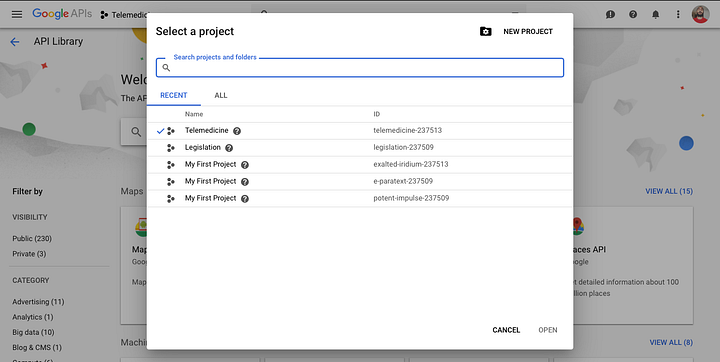Click VIEW ALL (15) link for Maps
This screenshot has height=362, width=720.
pyautogui.click(x=669, y=191)
